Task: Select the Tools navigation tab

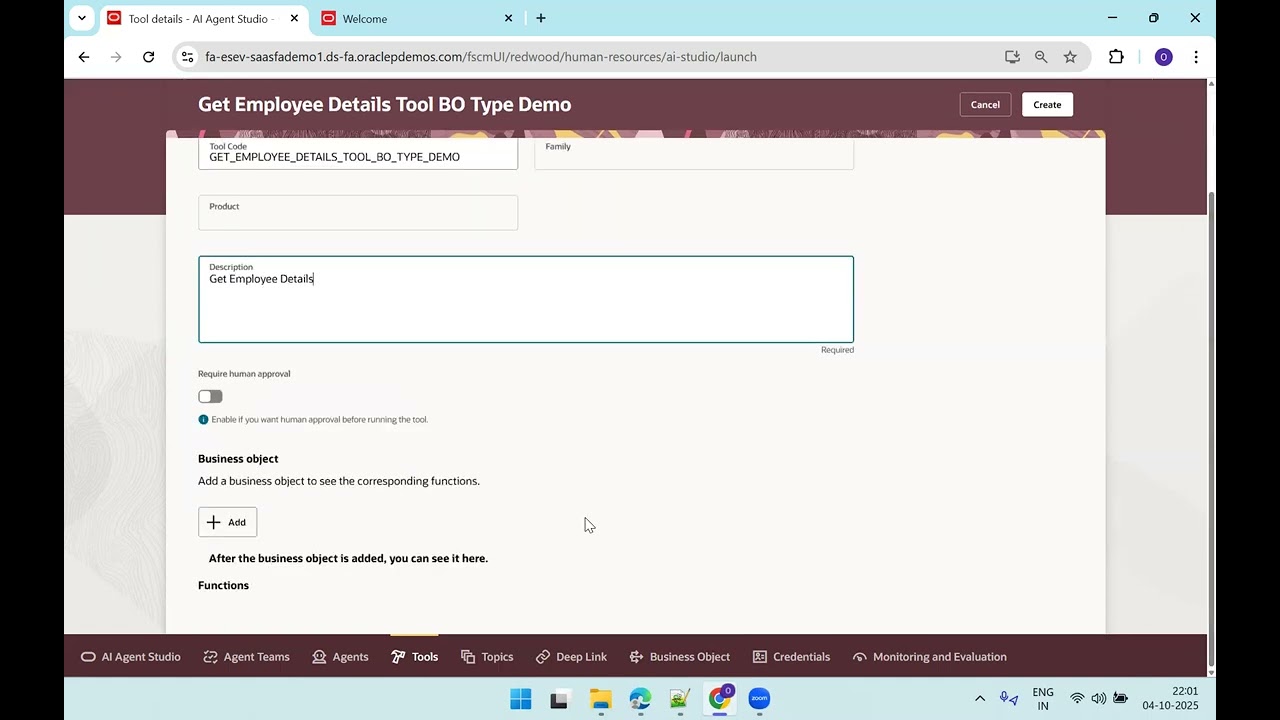Action: pyautogui.click(x=414, y=657)
